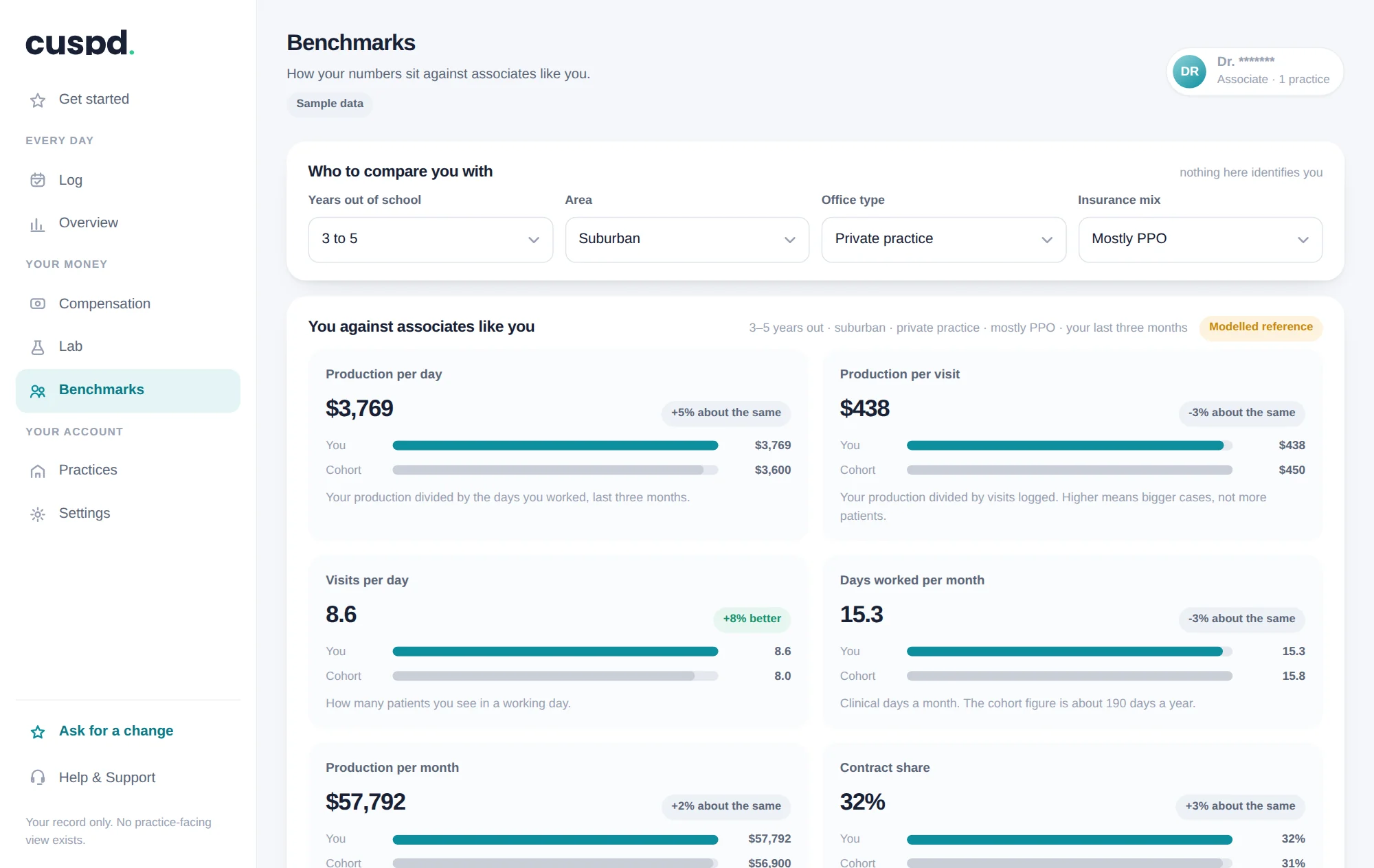Click the You bar in Visits per day
This screenshot has height=868, width=1374.
tap(555, 652)
